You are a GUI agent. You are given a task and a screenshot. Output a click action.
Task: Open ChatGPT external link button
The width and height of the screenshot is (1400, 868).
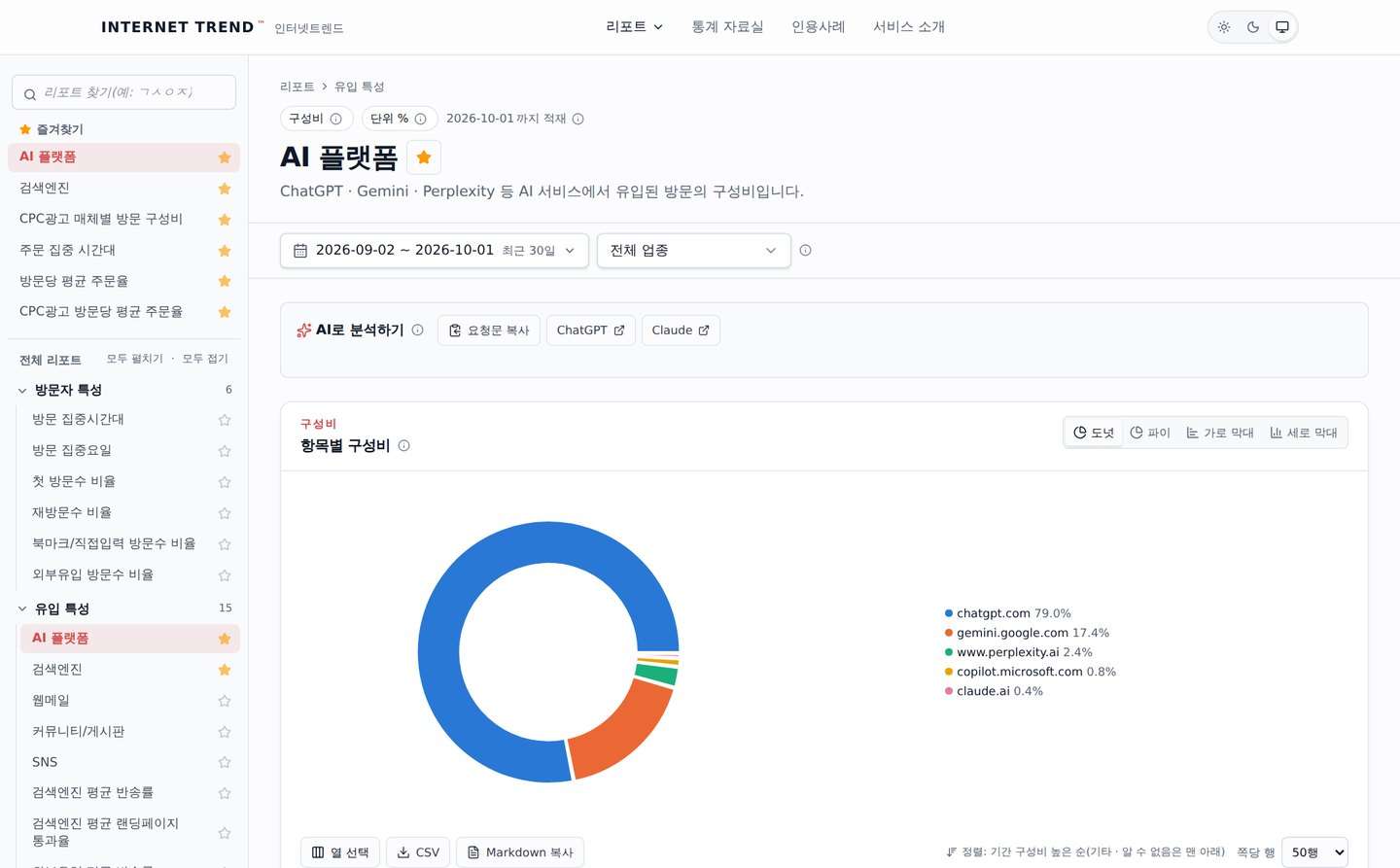point(591,330)
